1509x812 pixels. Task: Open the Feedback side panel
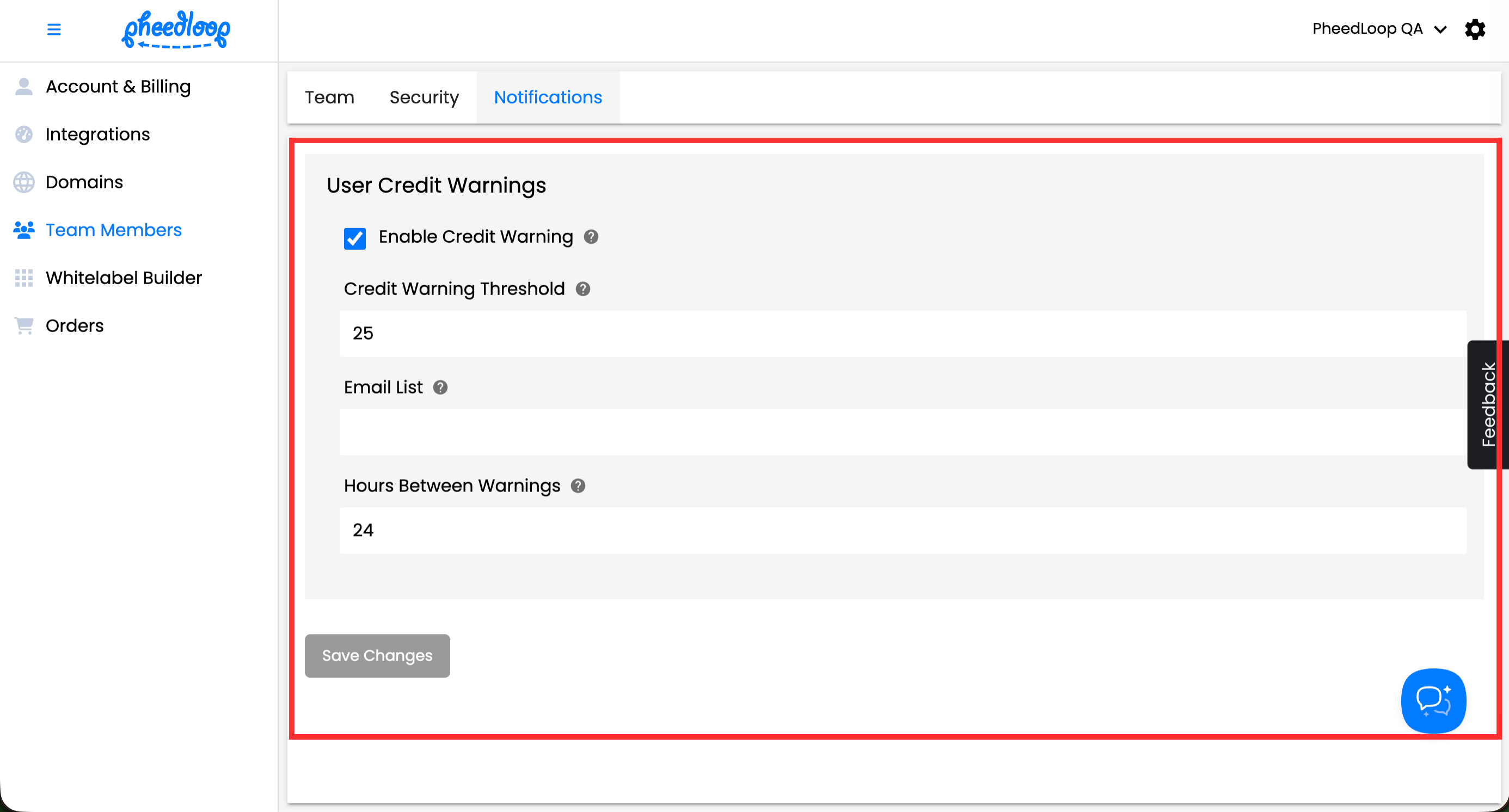click(x=1487, y=404)
